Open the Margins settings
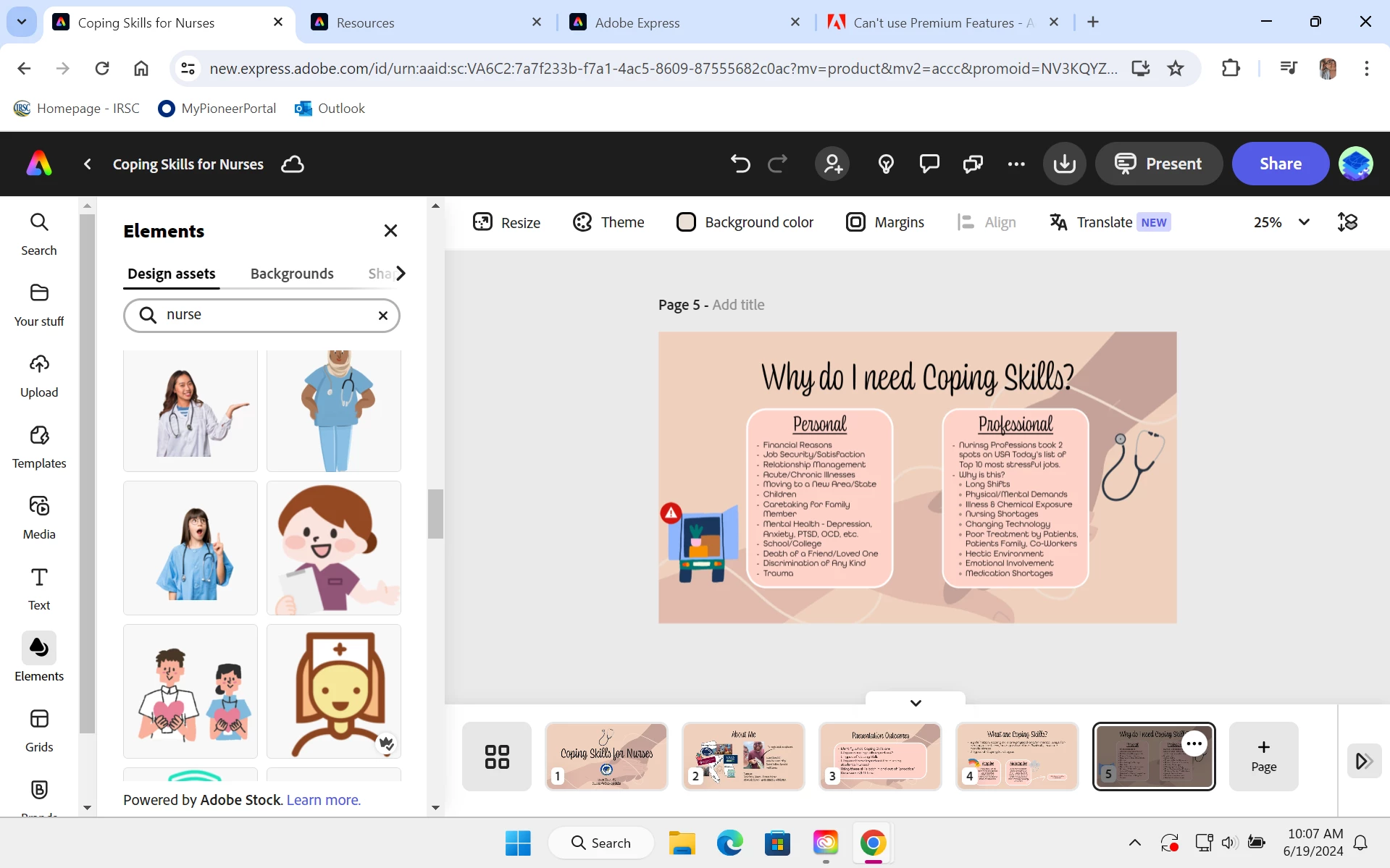1390x868 pixels. pos(885,222)
